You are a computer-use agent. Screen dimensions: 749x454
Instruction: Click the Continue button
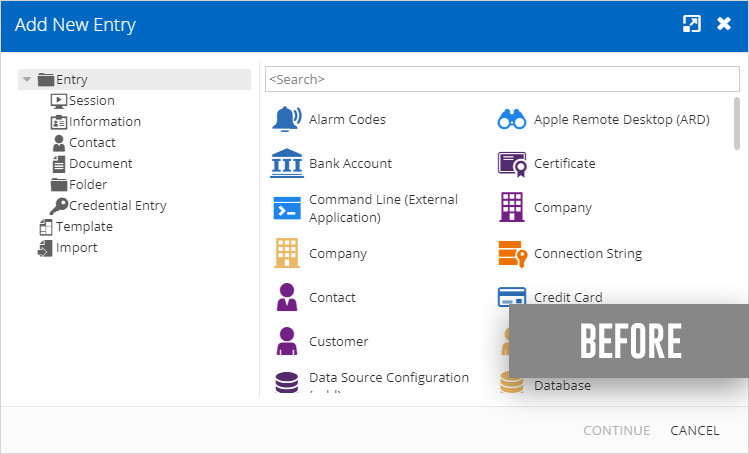click(x=616, y=430)
